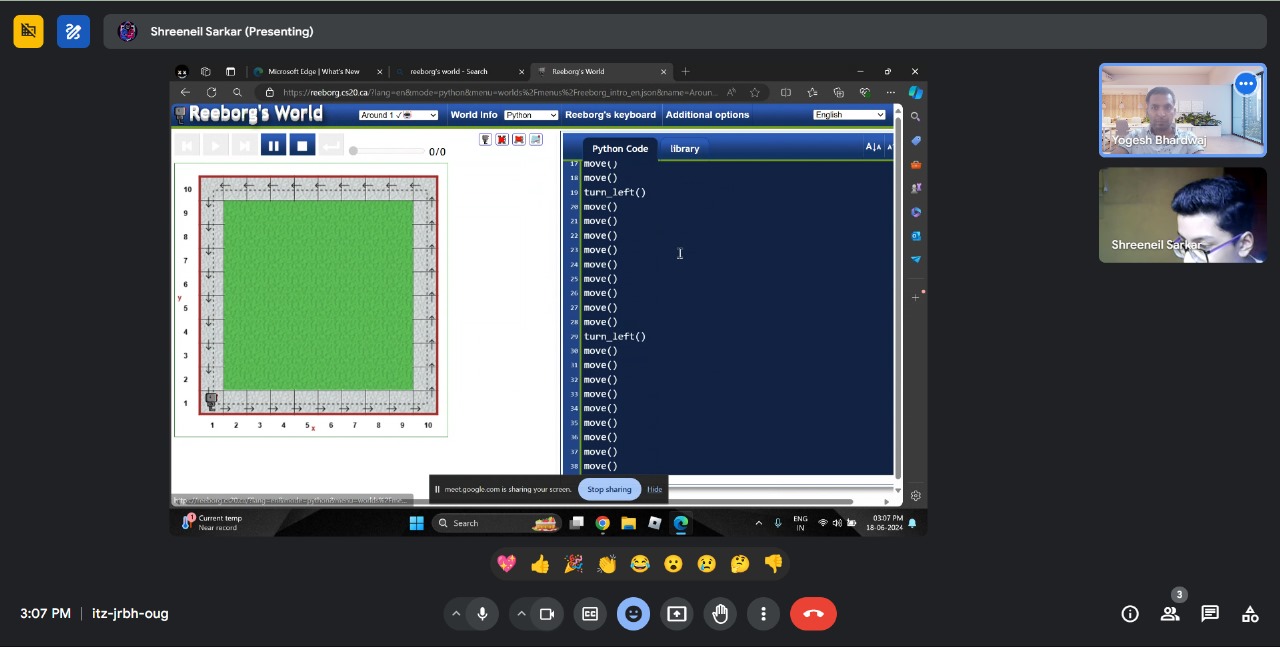
Task: Toggle Edge split screen icon
Action: click(785, 93)
